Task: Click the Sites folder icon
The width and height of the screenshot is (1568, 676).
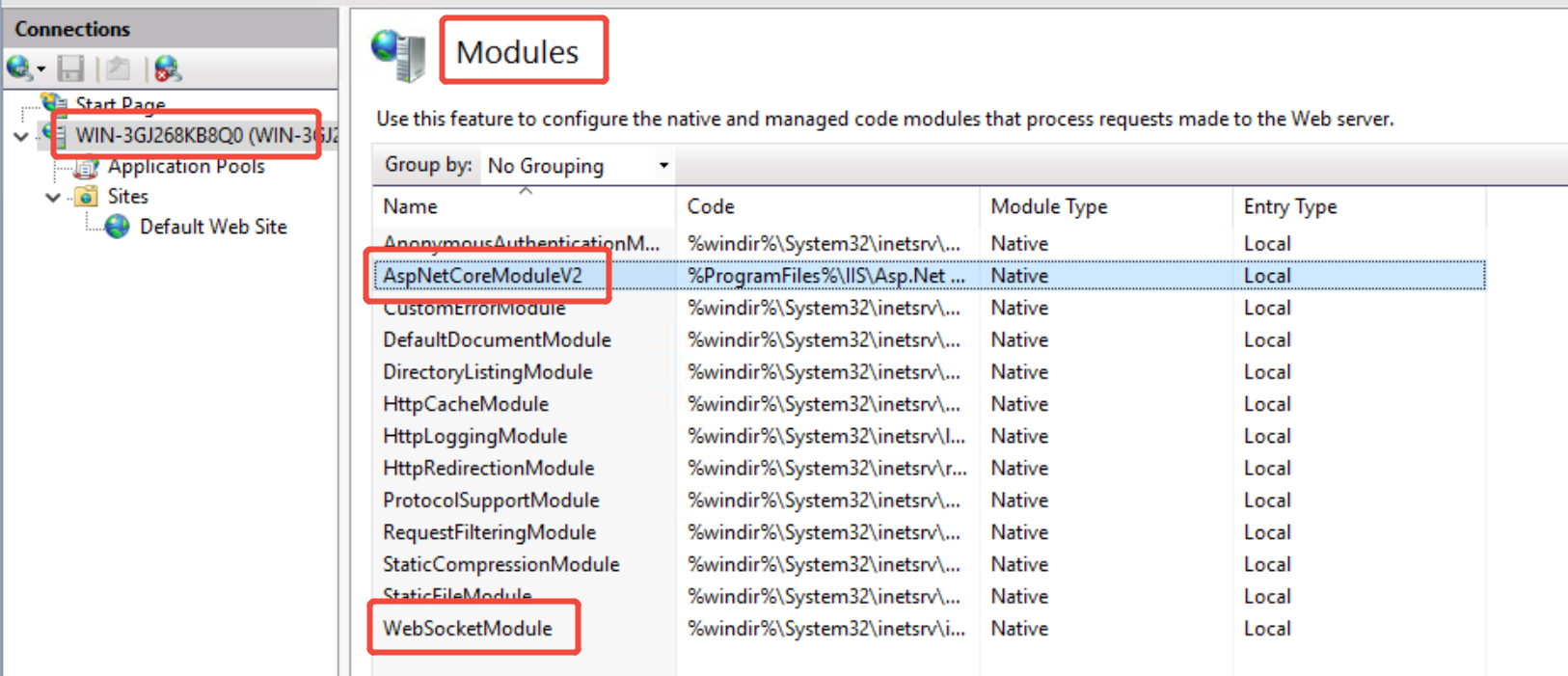Action: [x=87, y=197]
